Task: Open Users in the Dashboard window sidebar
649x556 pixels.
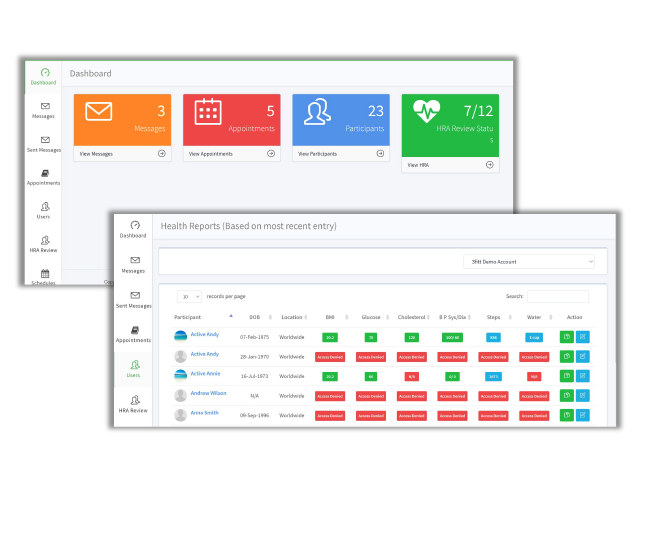Action: [x=43, y=211]
